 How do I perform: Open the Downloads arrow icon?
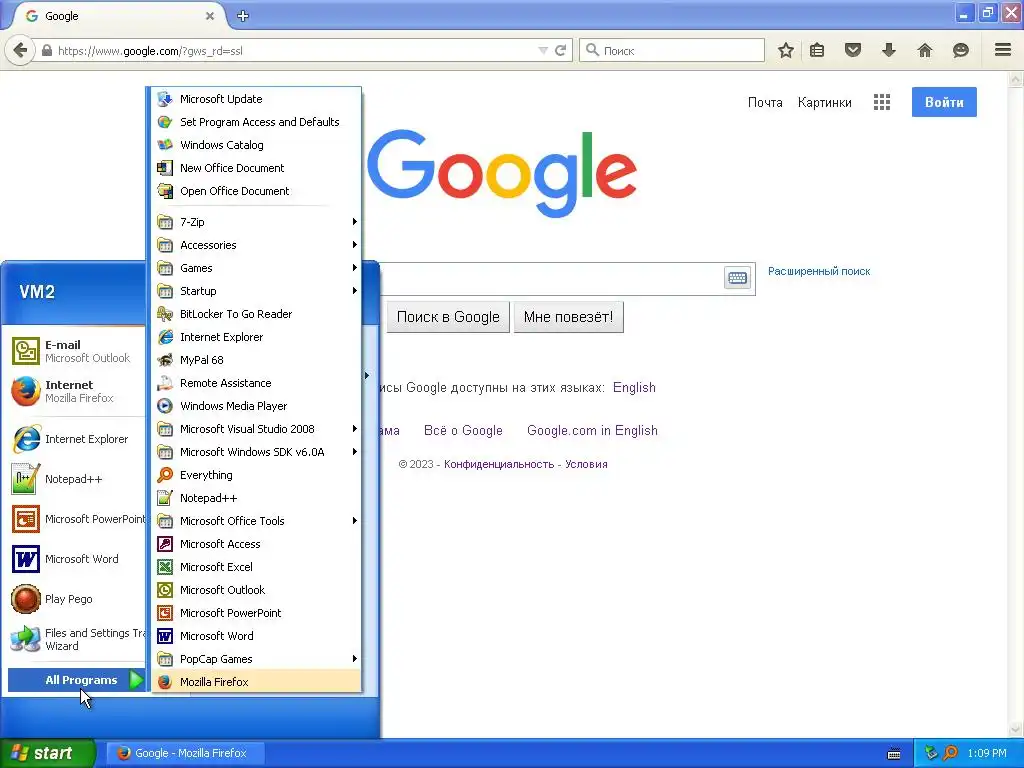889,50
